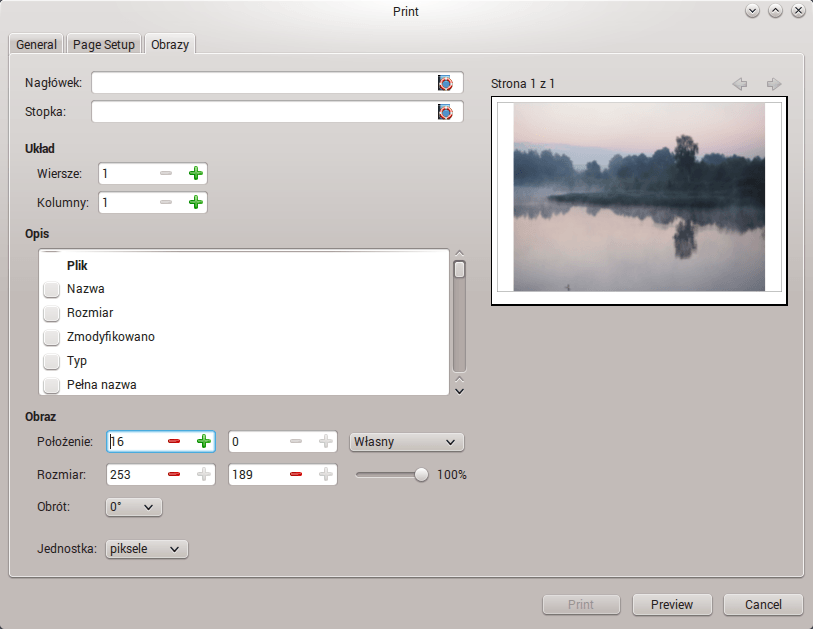Decrease vertical Położenie value 0
The image size is (813, 629).
[296, 441]
